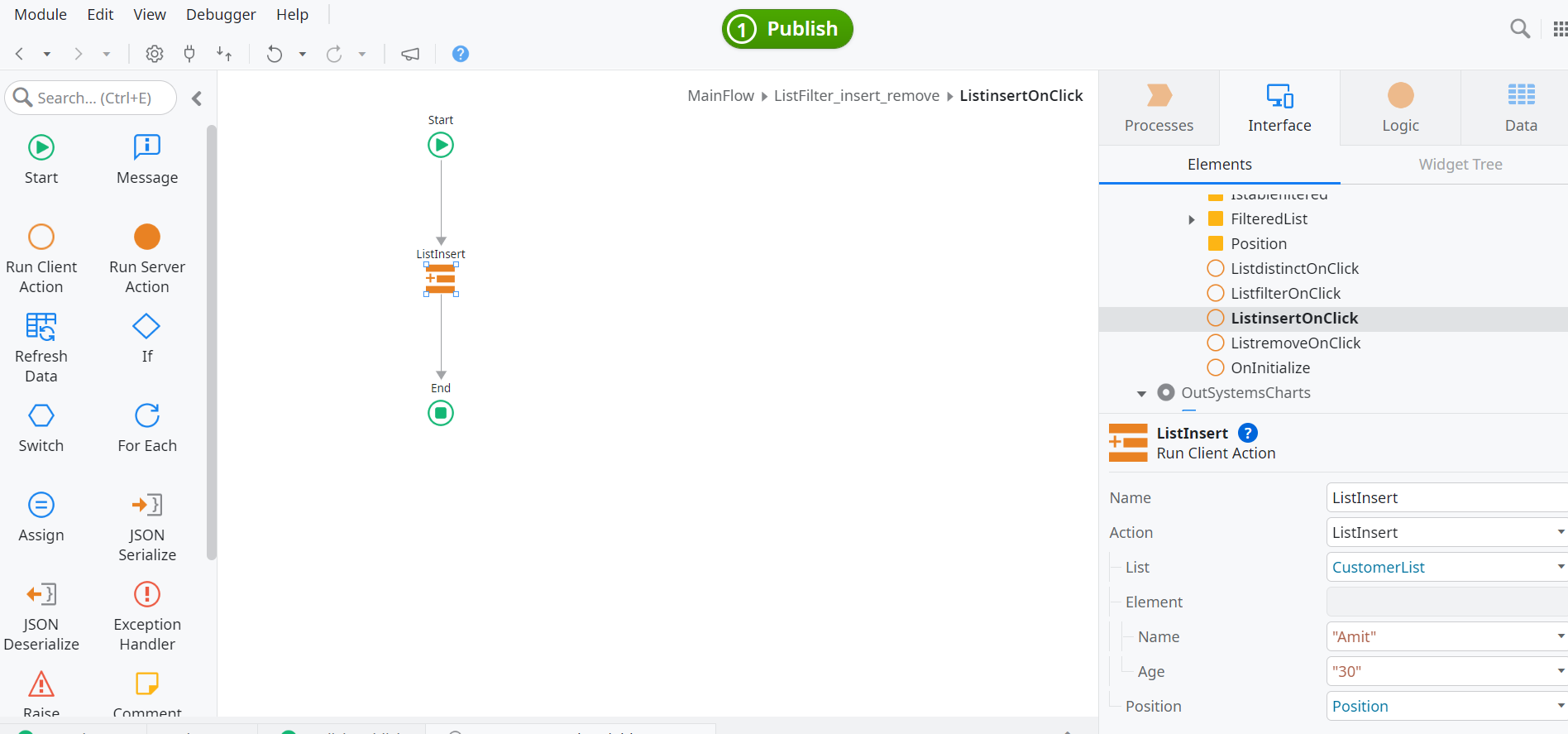
Task: Open the CustomerList dropdown for List property
Action: (x=1561, y=566)
